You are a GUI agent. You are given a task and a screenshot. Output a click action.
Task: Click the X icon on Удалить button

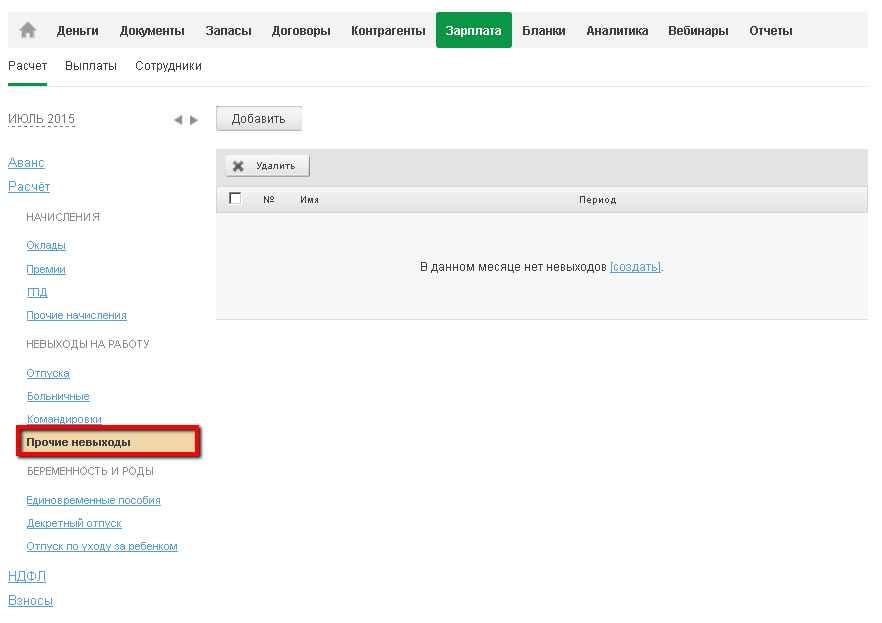pyautogui.click(x=238, y=166)
